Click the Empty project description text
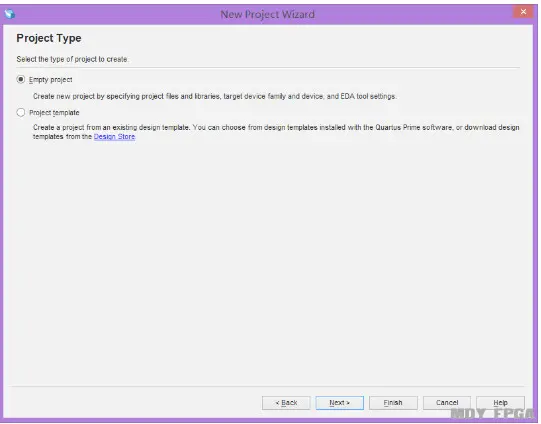The height and width of the screenshot is (424, 541). click(214, 96)
